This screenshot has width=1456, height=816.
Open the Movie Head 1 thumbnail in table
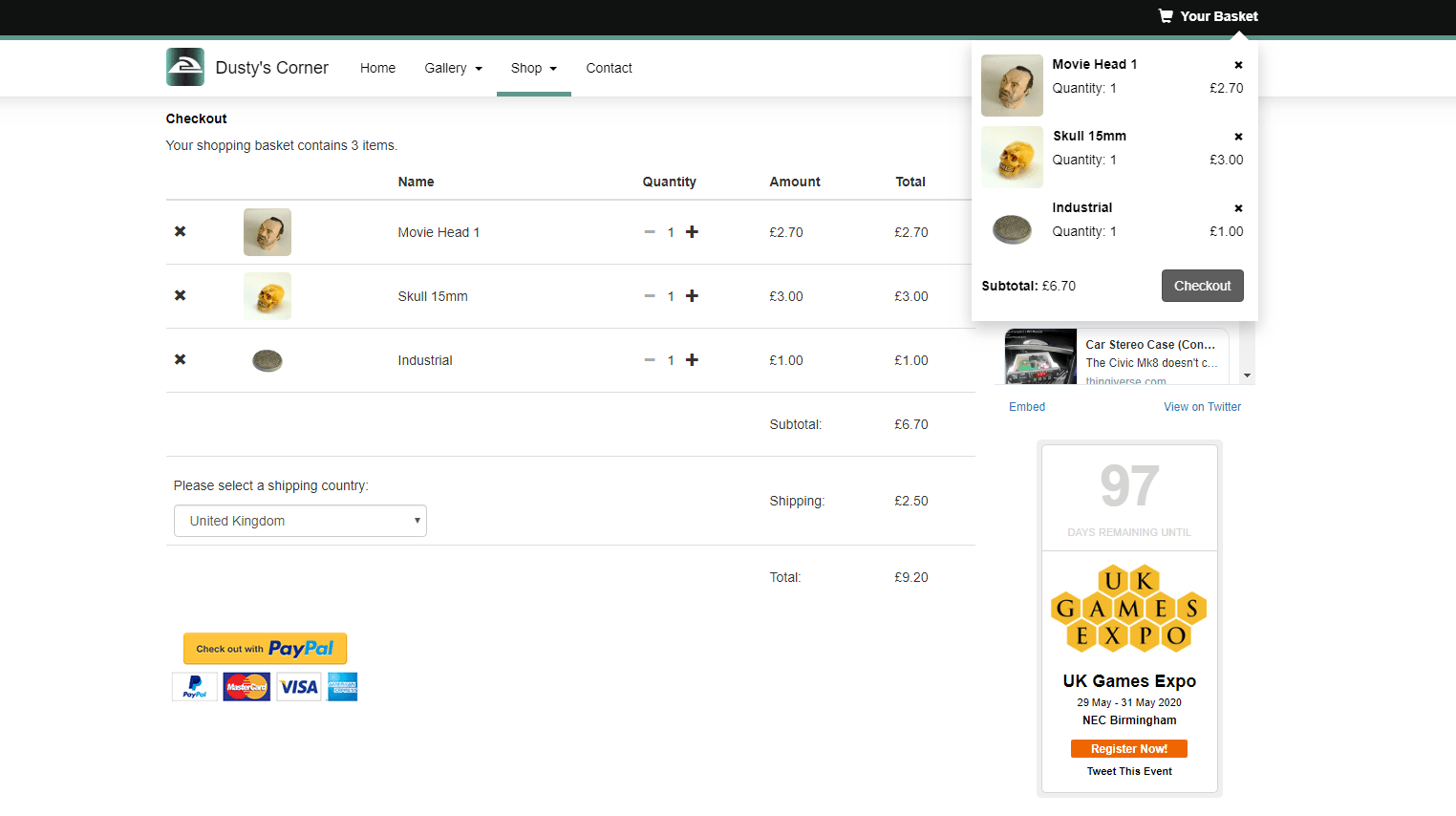(268, 232)
